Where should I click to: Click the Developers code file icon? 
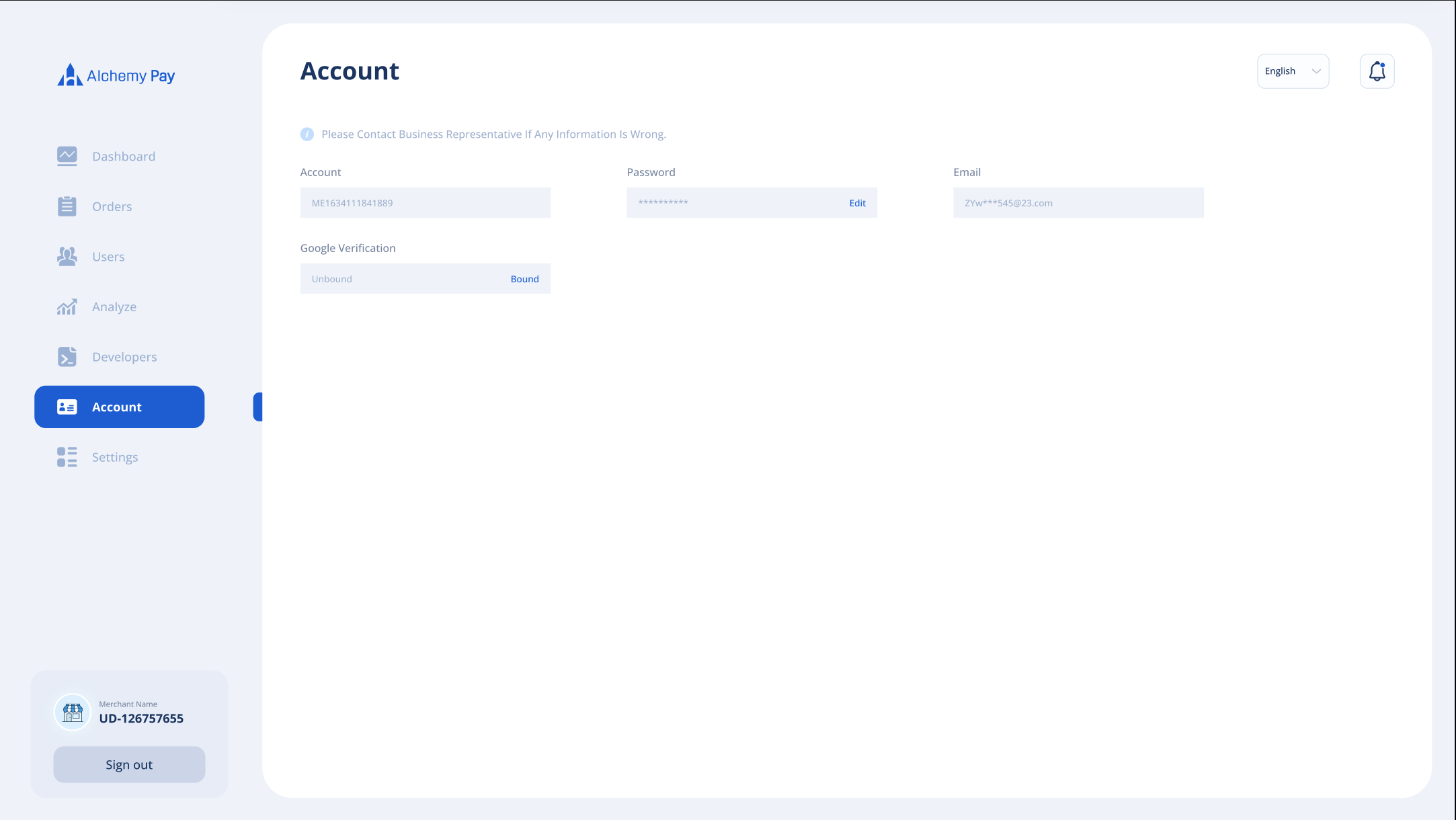tap(67, 357)
